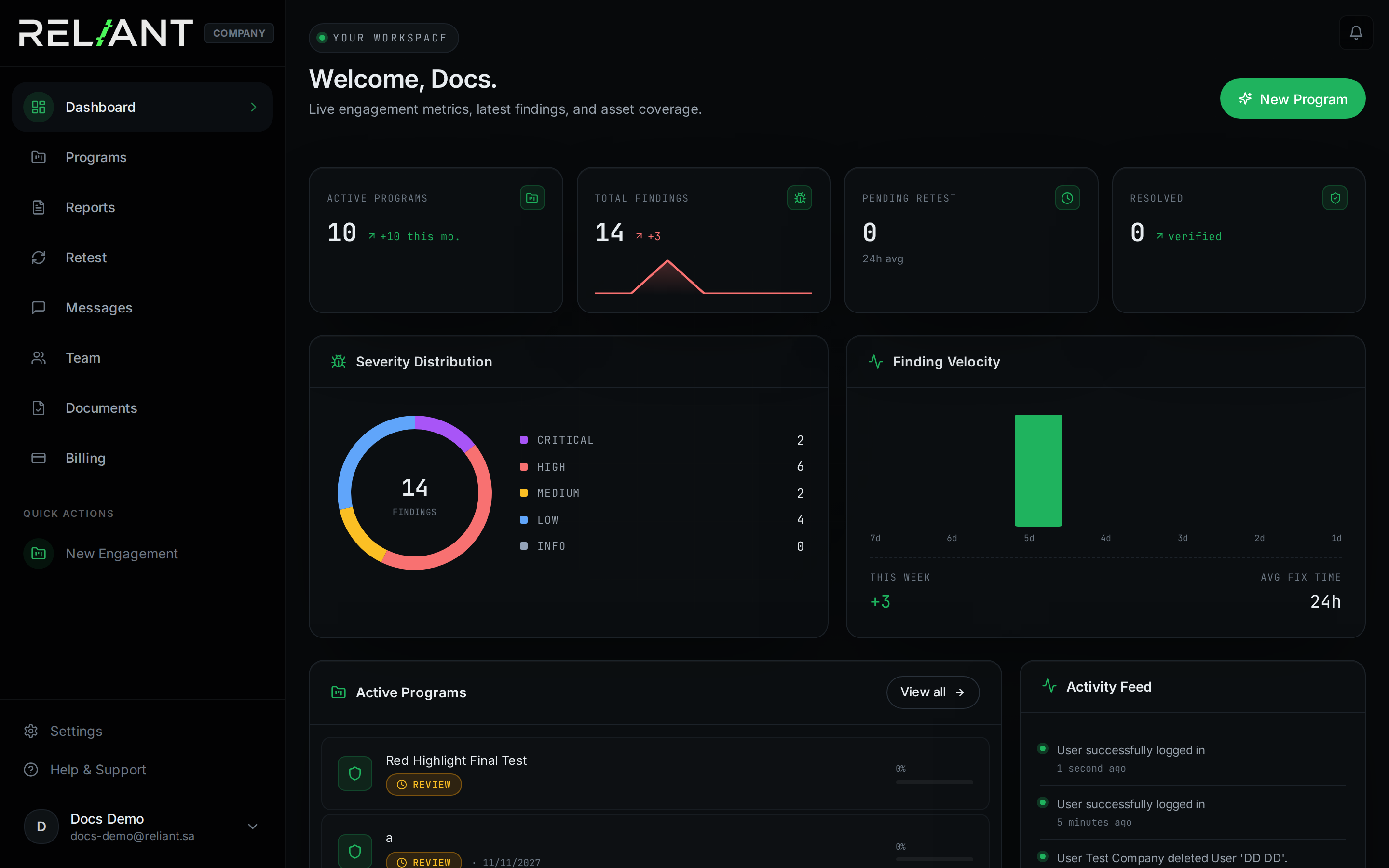Viewport: 1389px width, 868px height.
Task: Click the 'verified' label in Resolved card
Action: coord(1195,236)
